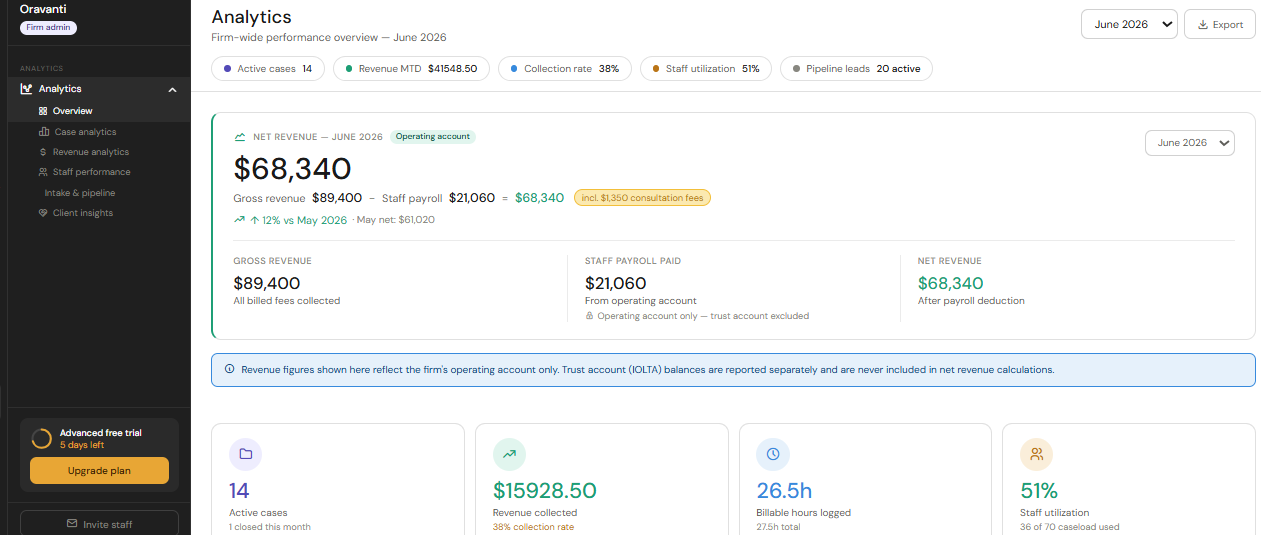
Task: Click the 1 closed this month text
Action: point(270,527)
